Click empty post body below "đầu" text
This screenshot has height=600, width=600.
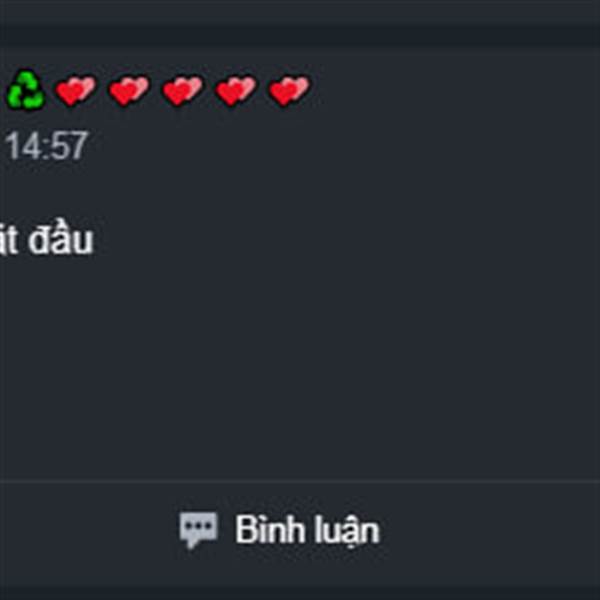point(300,364)
